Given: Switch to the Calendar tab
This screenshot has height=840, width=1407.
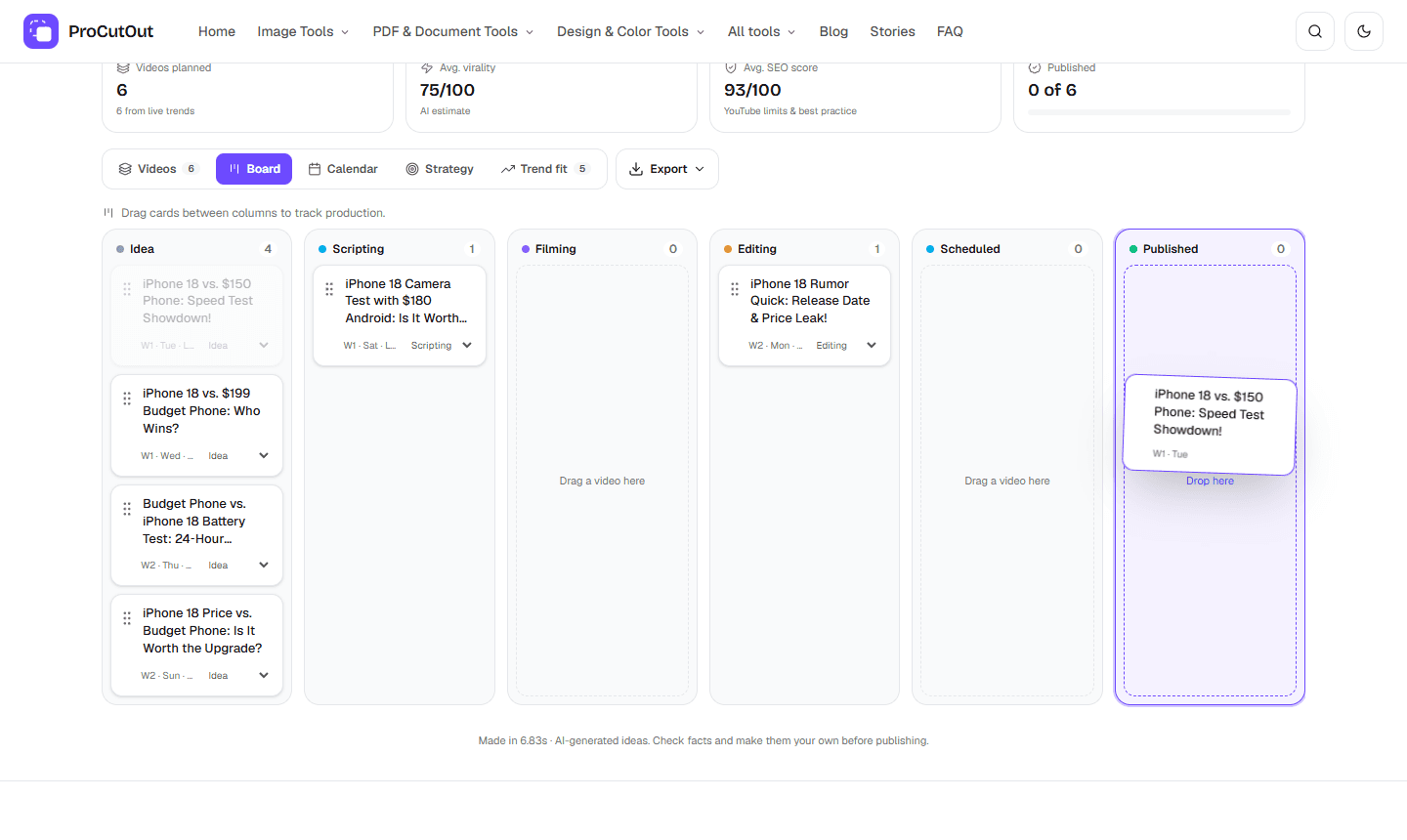Looking at the screenshot, I should coord(343,169).
